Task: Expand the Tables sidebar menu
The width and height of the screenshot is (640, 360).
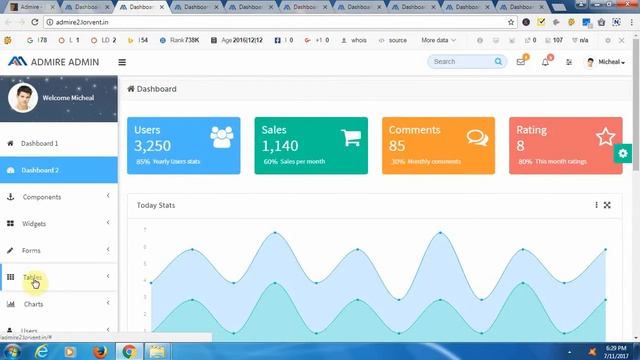Action: pyautogui.click(x=59, y=277)
